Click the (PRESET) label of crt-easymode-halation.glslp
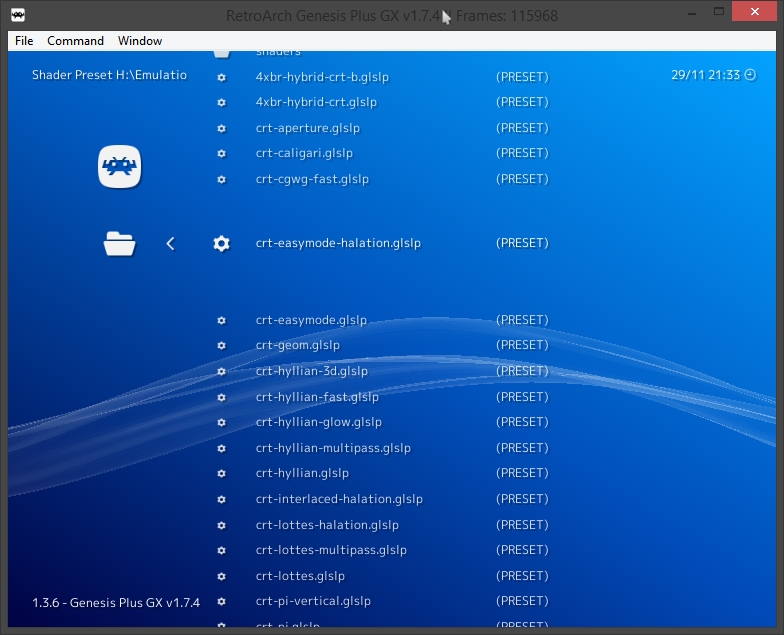784x635 pixels. coord(522,243)
